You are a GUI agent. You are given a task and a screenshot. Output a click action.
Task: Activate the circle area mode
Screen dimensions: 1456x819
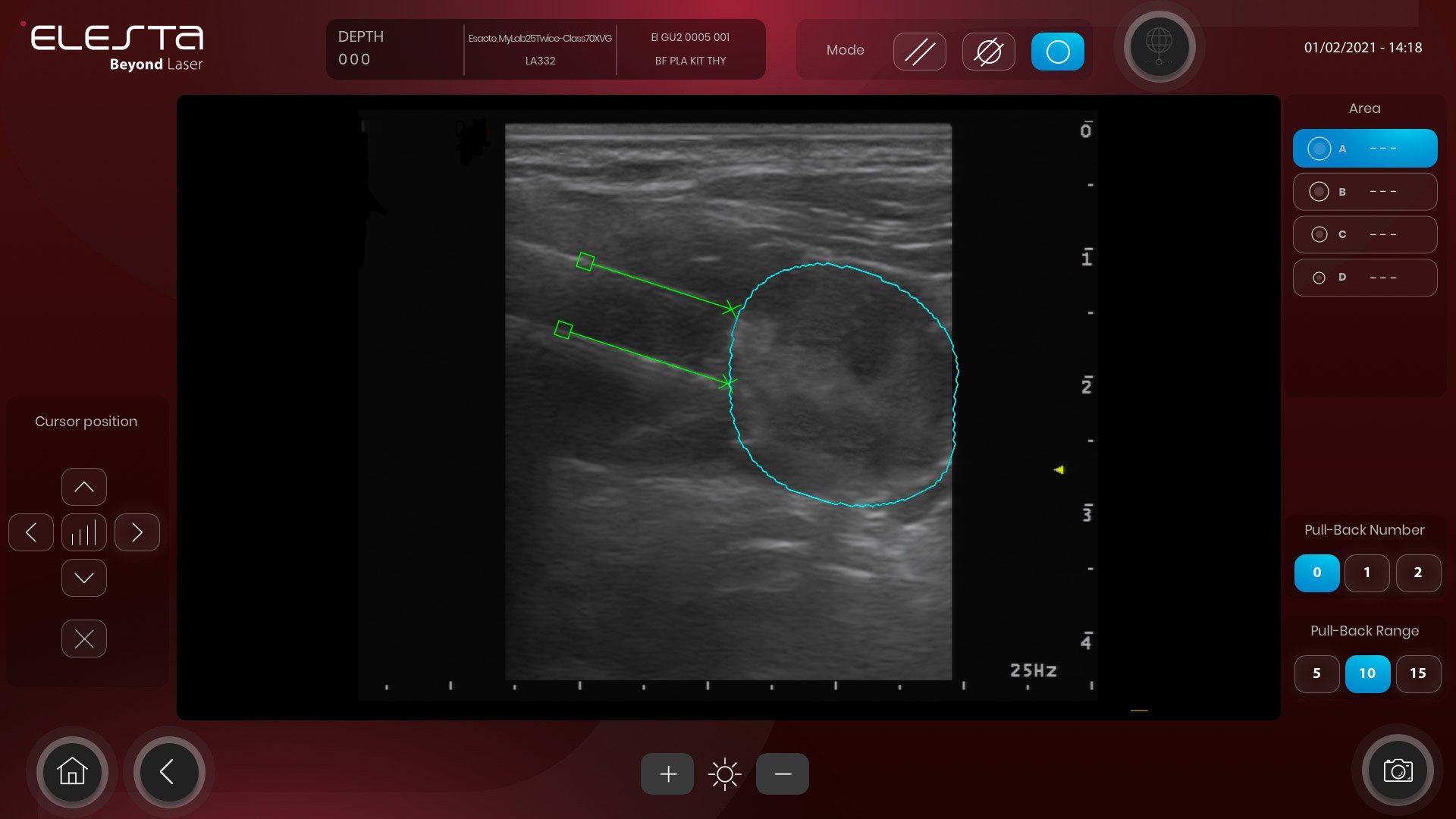[x=1057, y=52]
